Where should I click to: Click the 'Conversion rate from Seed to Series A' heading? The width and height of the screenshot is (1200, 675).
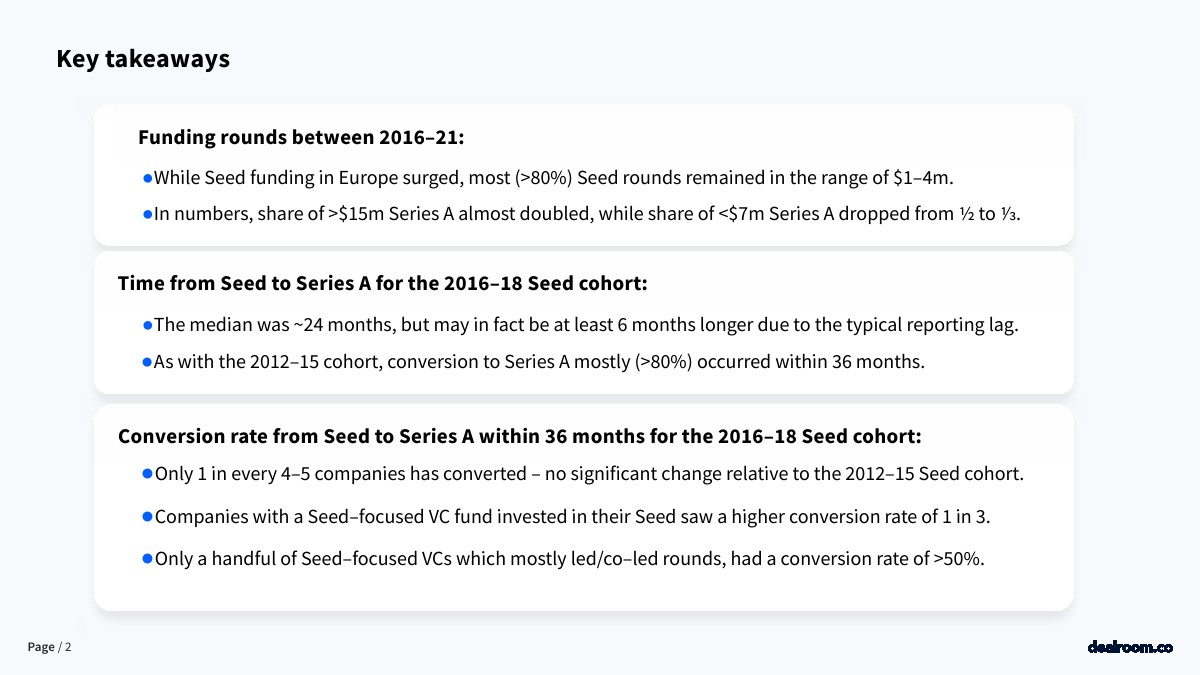click(519, 437)
